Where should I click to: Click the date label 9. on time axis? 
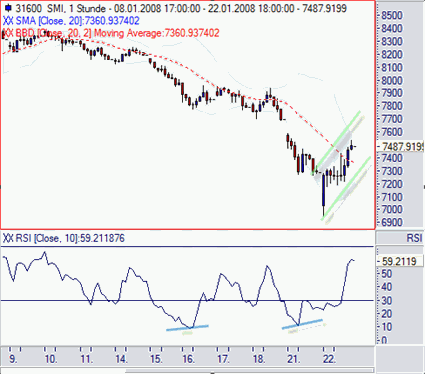pyautogui.click(x=13, y=359)
